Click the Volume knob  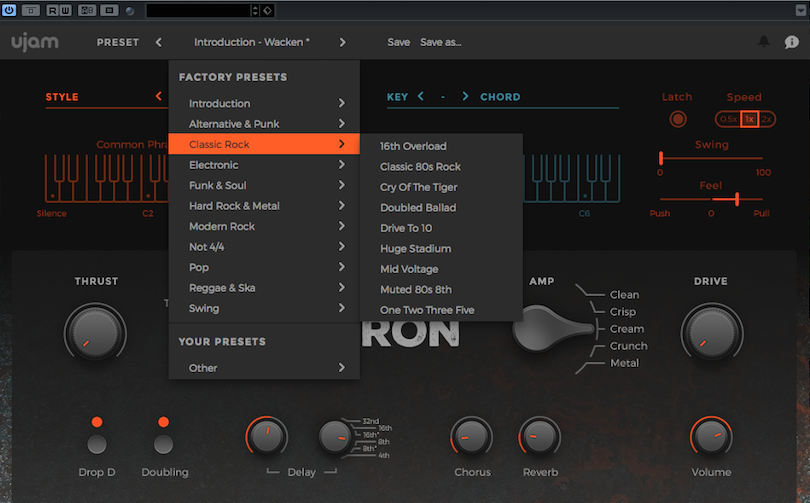point(711,437)
